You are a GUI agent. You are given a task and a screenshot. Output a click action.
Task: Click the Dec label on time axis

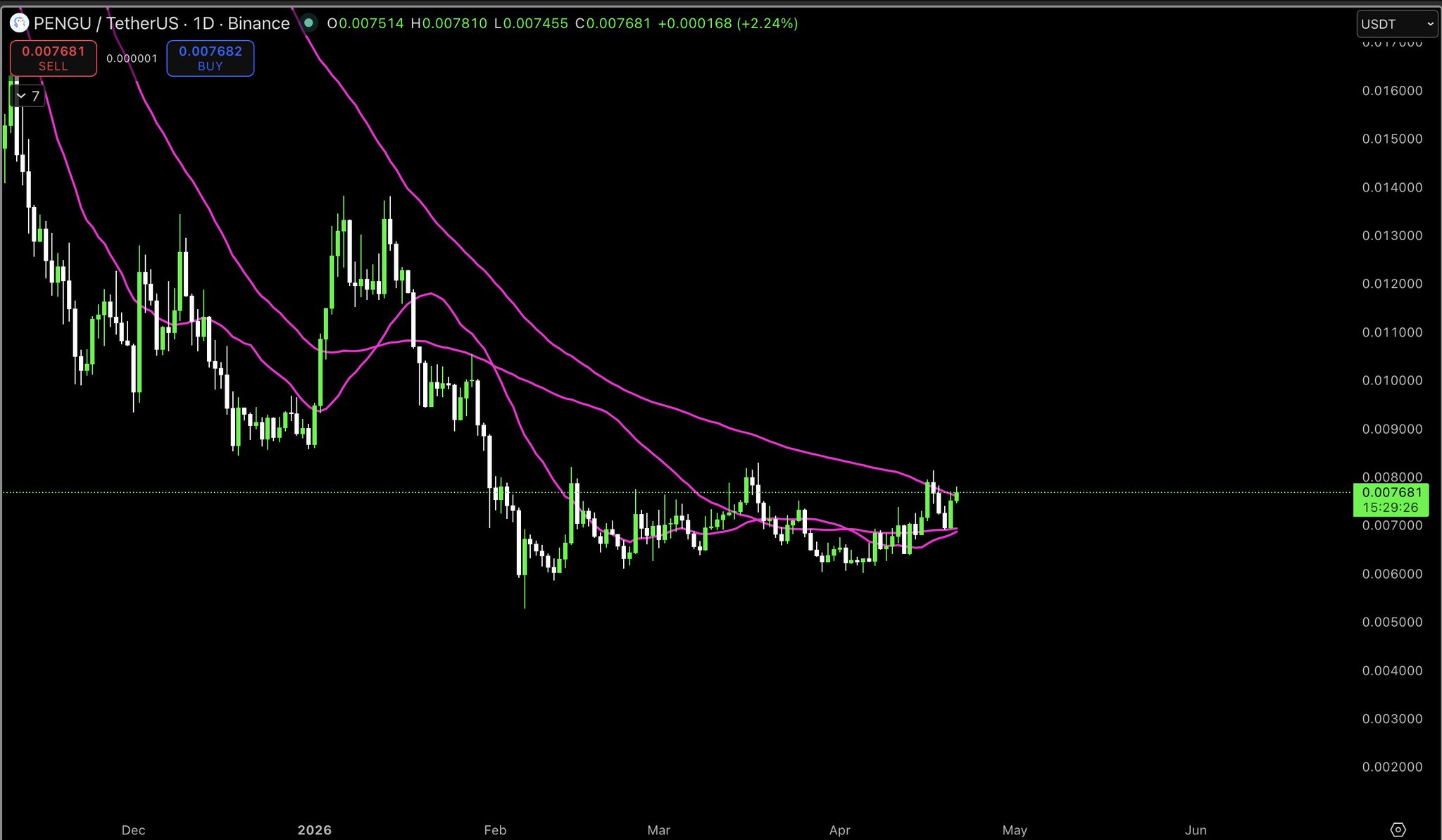pos(133,830)
